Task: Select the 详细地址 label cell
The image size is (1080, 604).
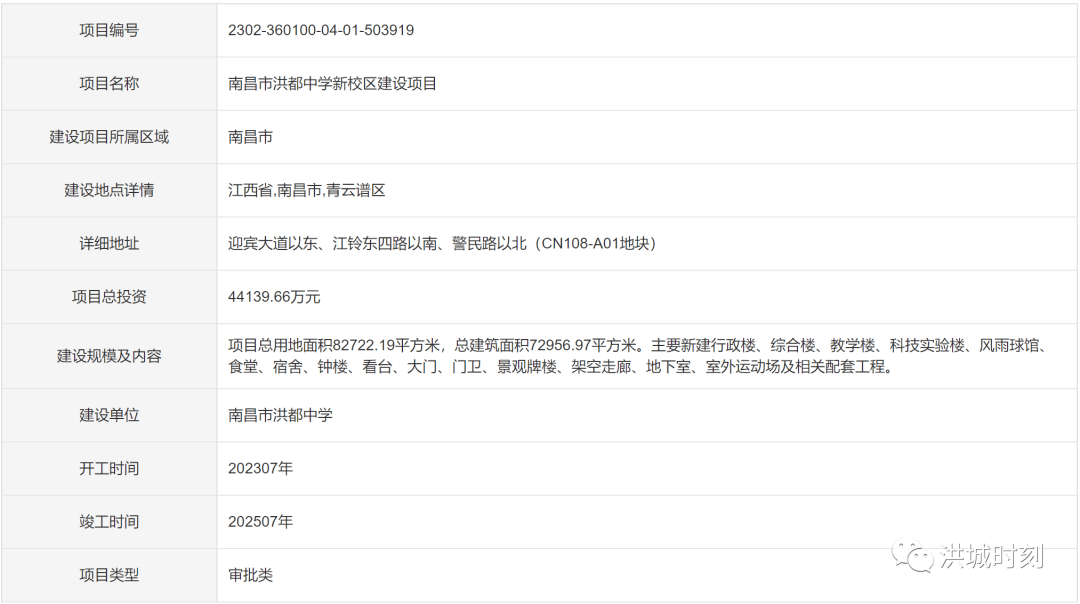Action: point(109,243)
